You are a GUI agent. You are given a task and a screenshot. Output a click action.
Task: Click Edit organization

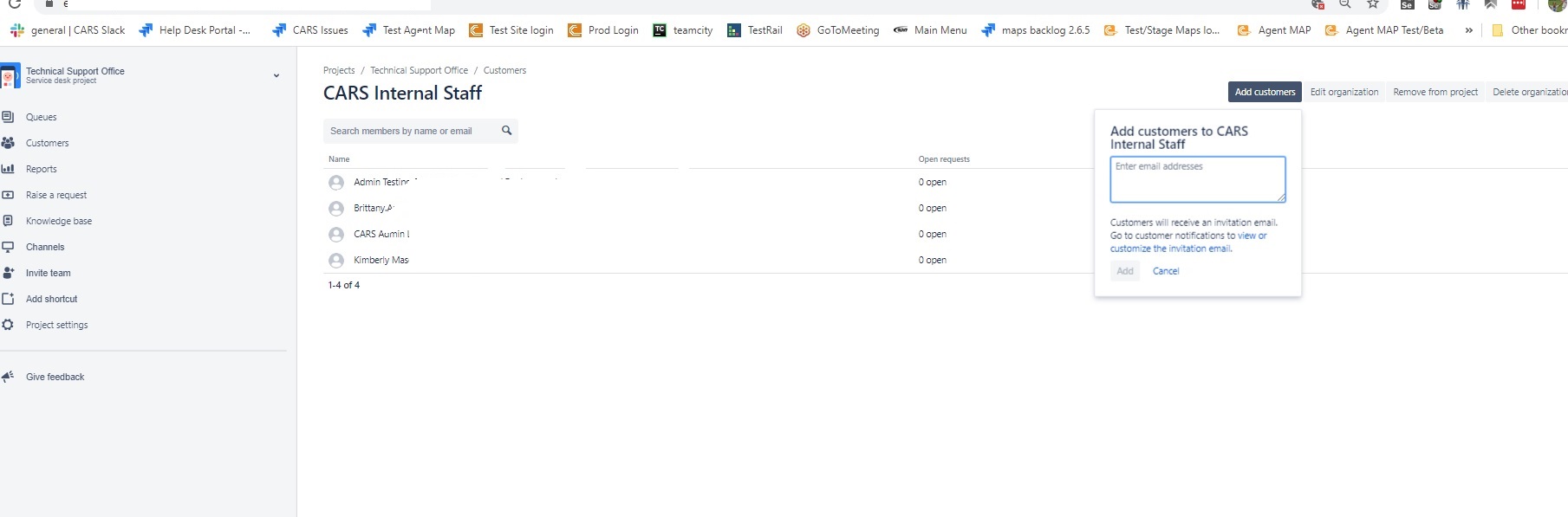click(x=1344, y=92)
